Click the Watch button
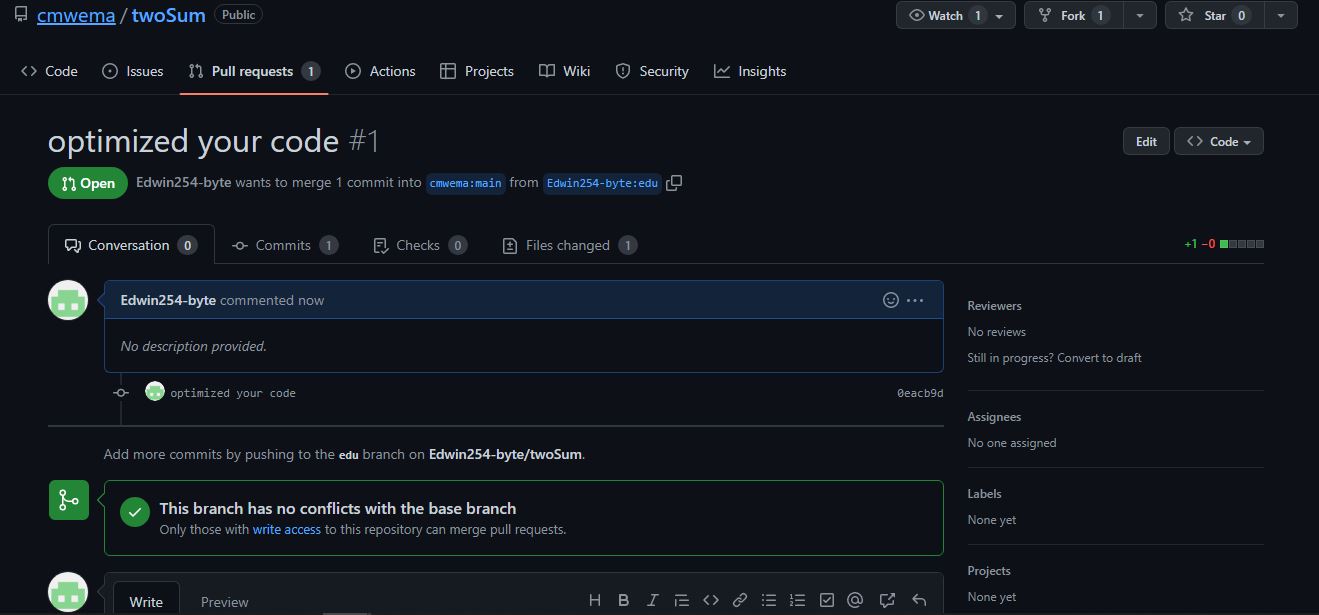 click(956, 15)
